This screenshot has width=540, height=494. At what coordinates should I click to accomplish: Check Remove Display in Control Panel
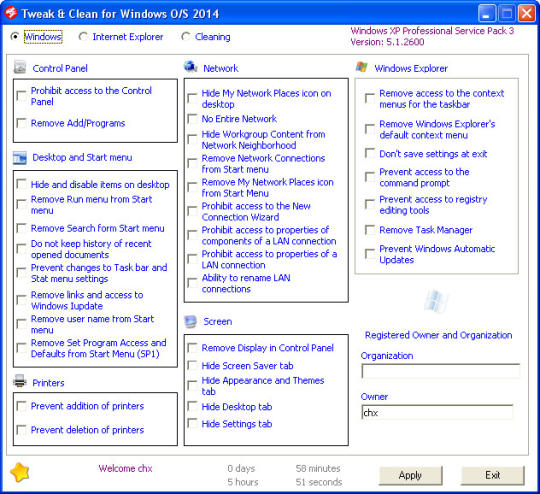pos(192,348)
